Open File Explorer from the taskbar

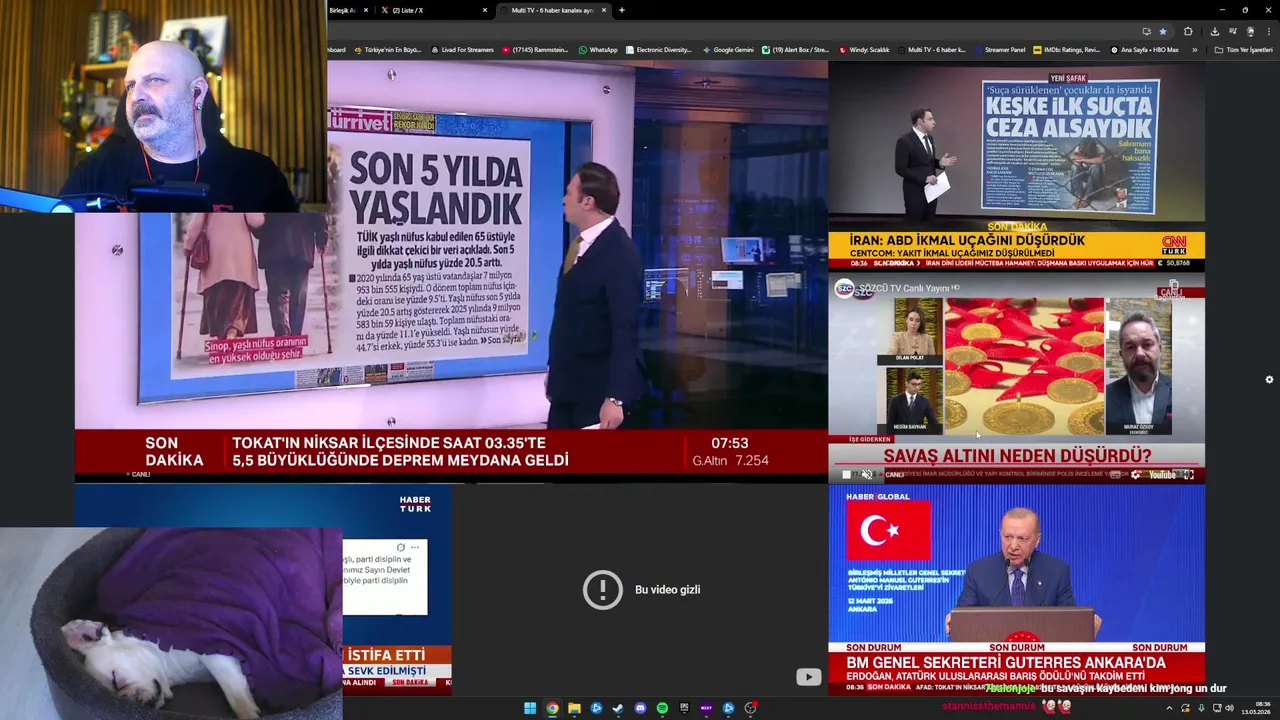574,708
